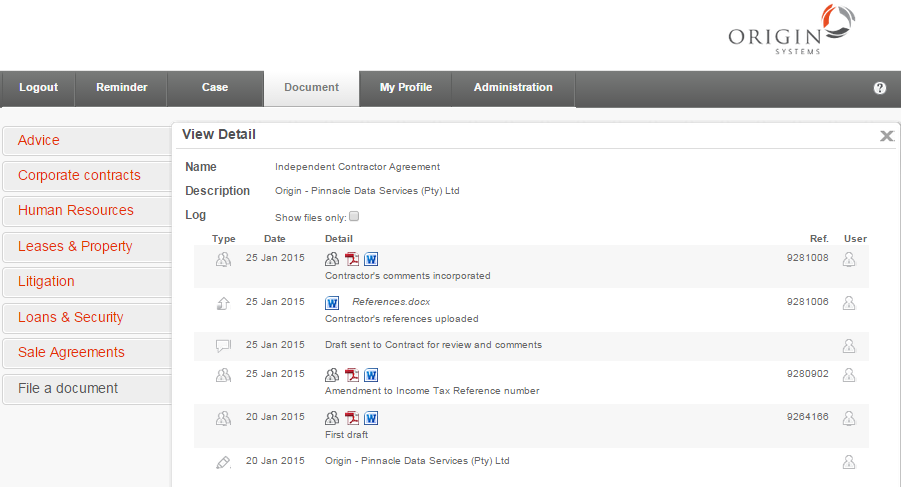Select Corporate contracts in sidebar
The width and height of the screenshot is (901, 487).
[x=79, y=176]
